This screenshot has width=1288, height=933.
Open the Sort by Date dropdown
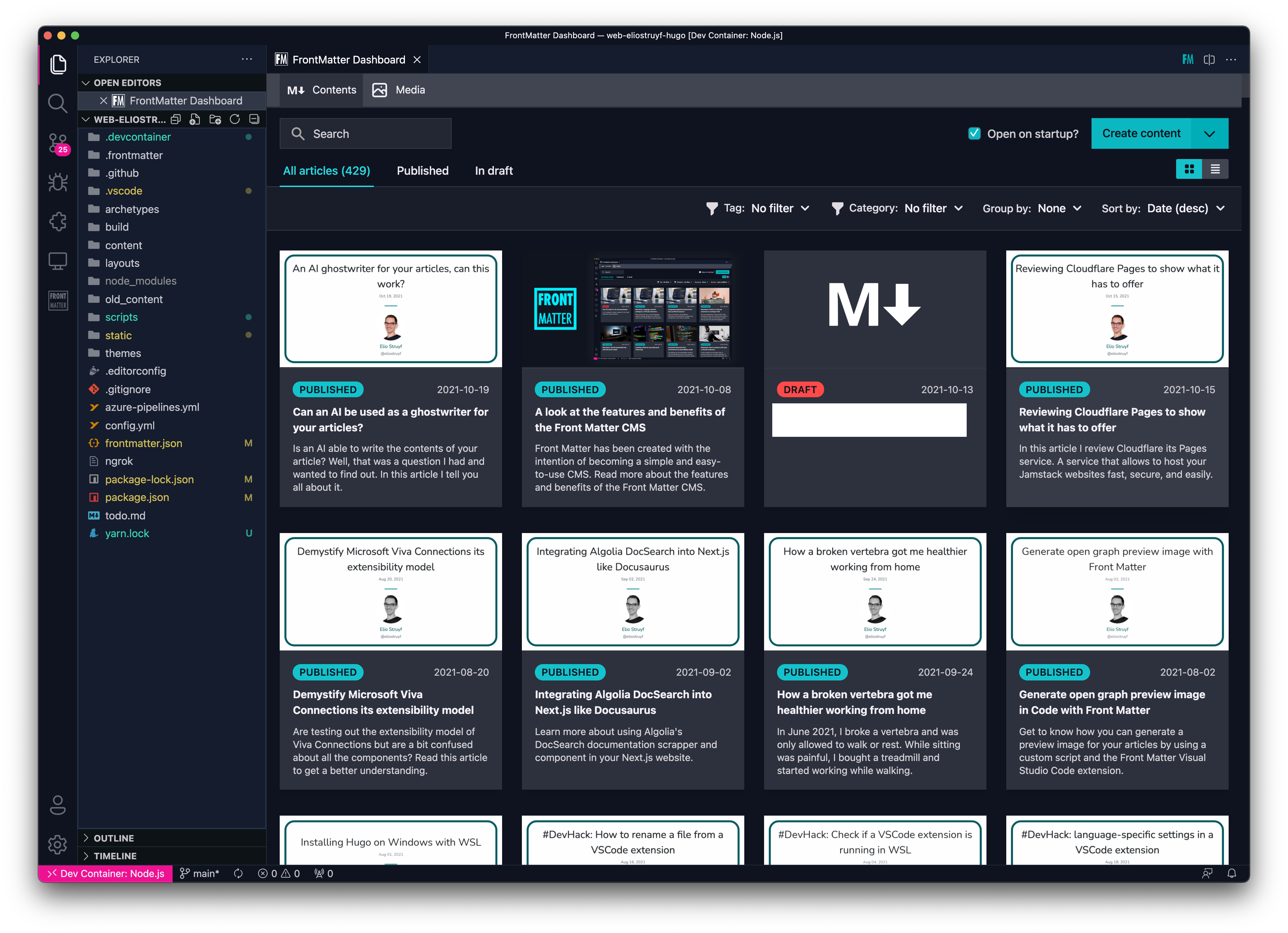pos(1187,209)
